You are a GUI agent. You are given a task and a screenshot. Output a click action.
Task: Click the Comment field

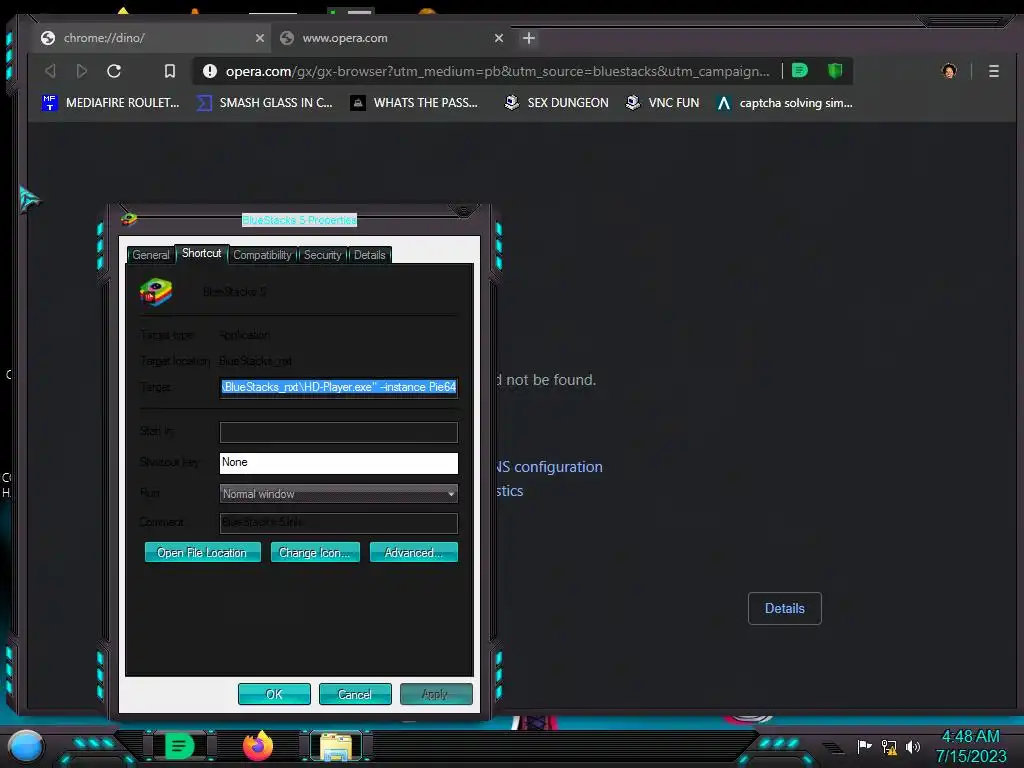pos(338,522)
